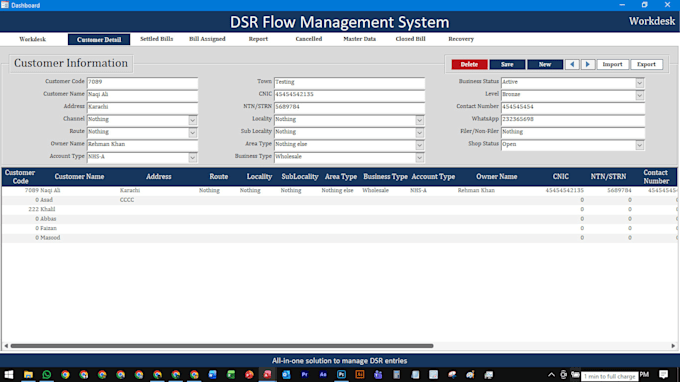This screenshot has height=382, width=680.
Task: Click the Town field showing Testing
Action: tap(350, 82)
